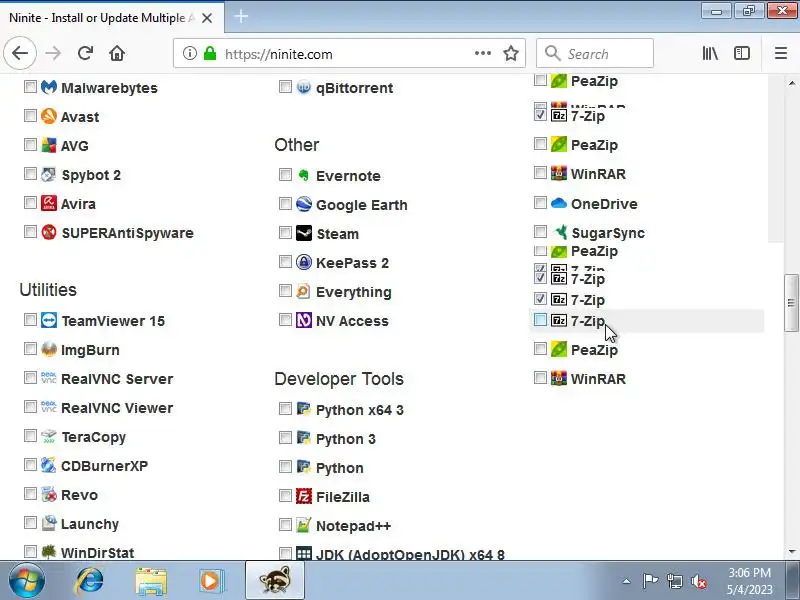Viewport: 800px width, 600px height.
Task: Click the page vertical scrollbar thumb
Action: click(791, 303)
